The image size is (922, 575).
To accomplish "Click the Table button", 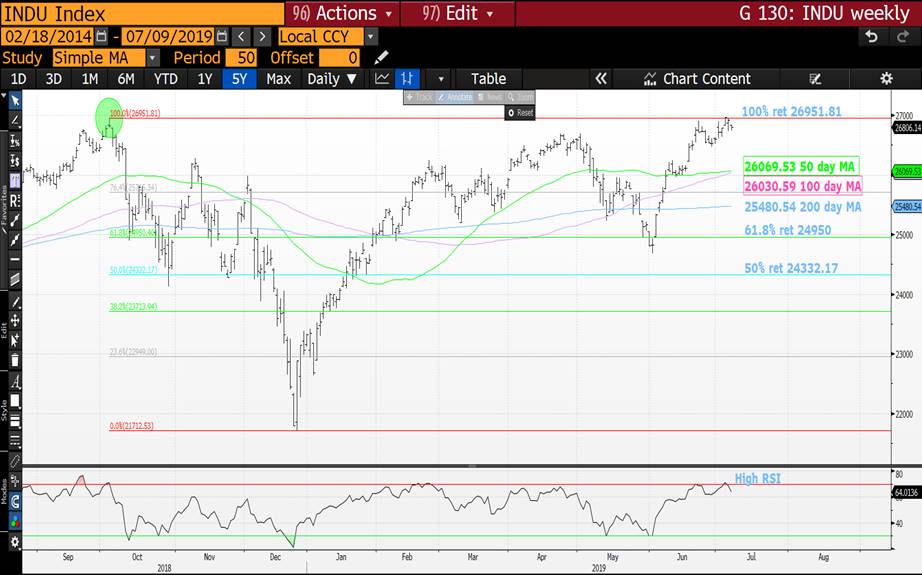I will (488, 79).
